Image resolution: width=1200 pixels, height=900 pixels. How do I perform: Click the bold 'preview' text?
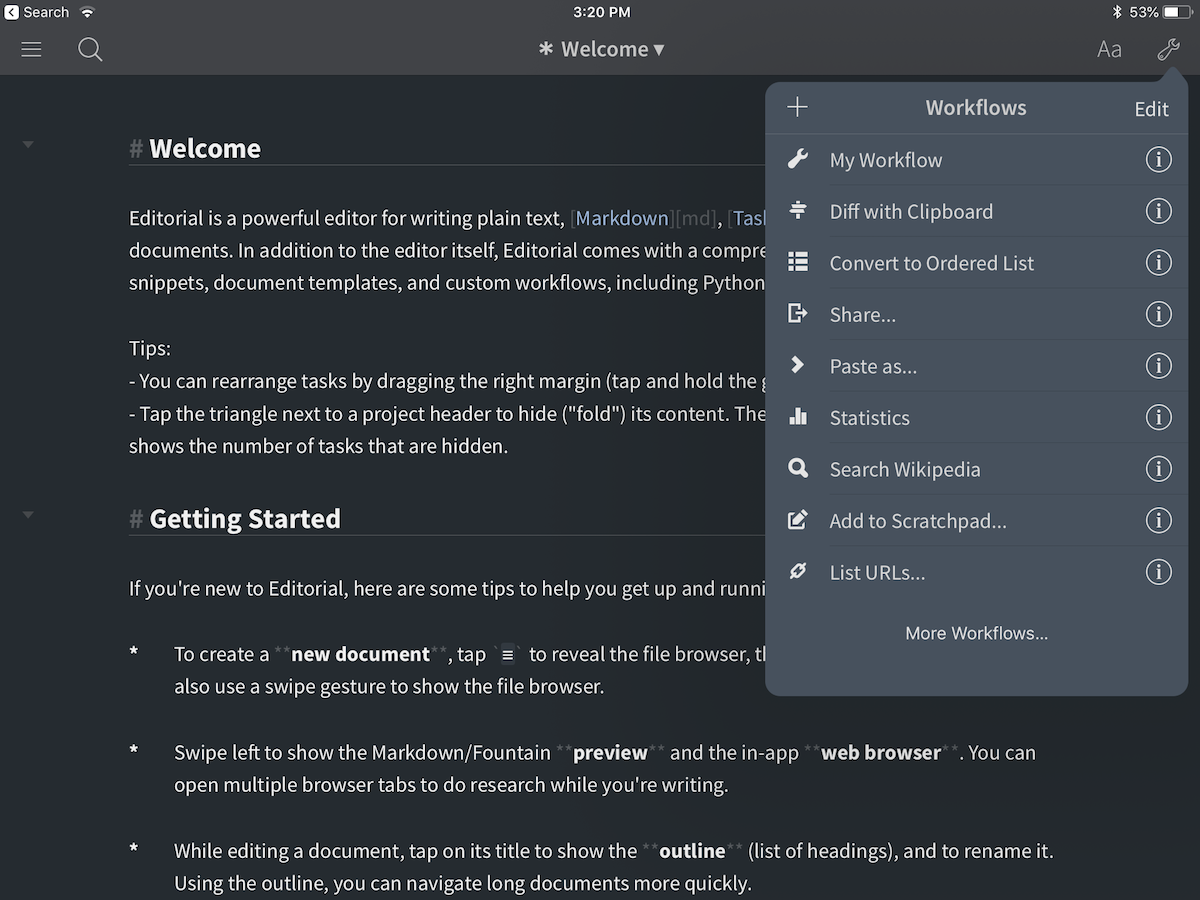[610, 752]
